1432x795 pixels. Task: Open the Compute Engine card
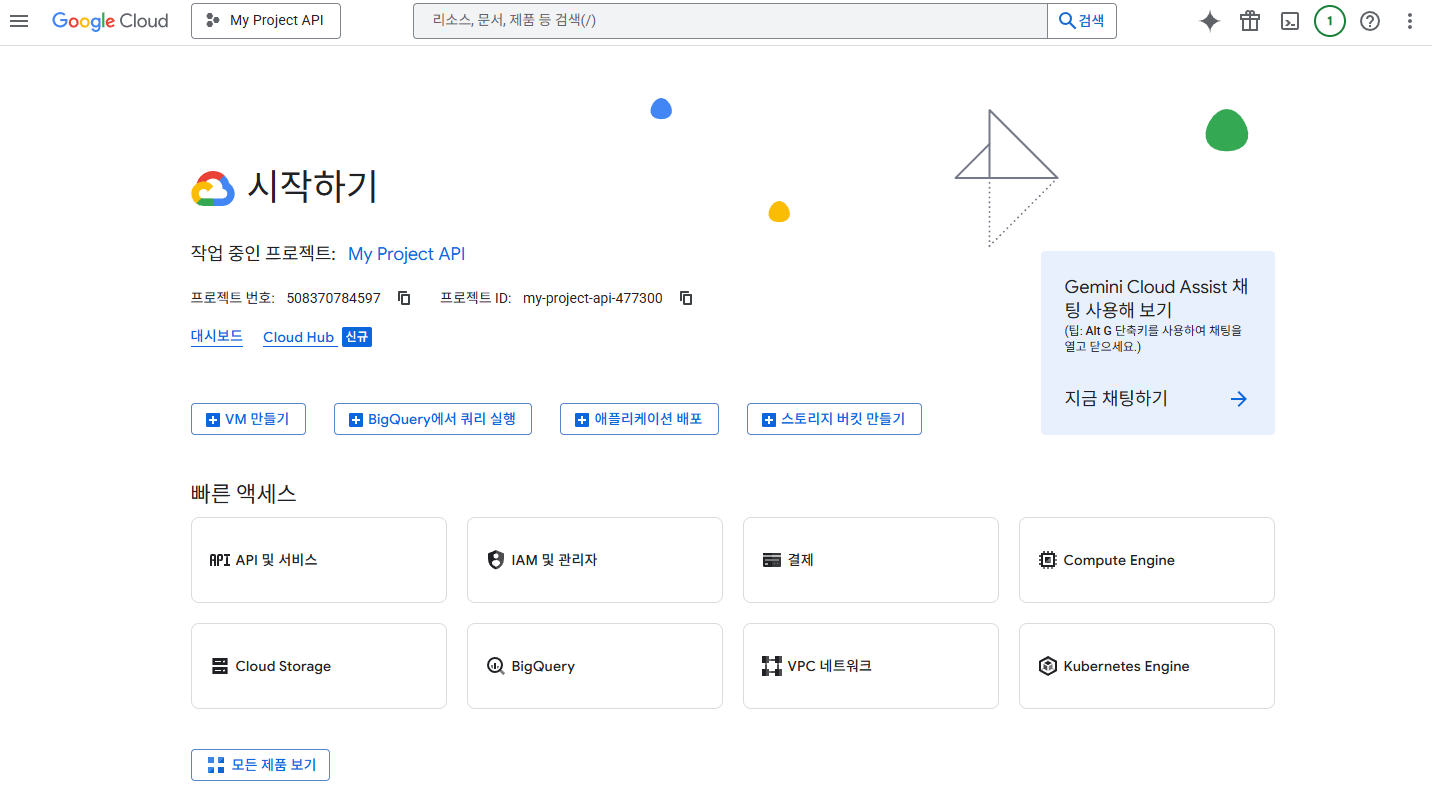(1147, 560)
